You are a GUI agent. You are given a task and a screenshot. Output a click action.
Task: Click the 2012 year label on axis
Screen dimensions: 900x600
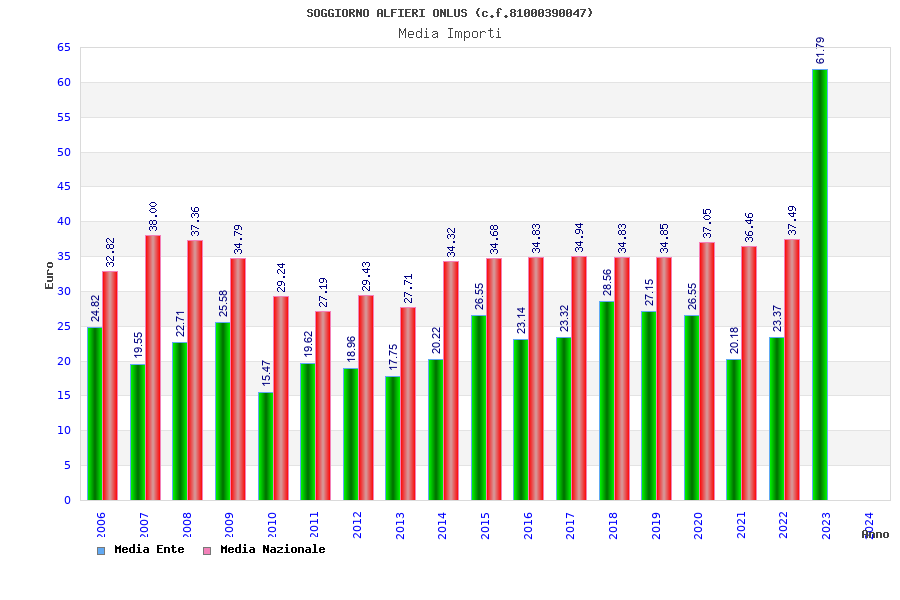point(358,525)
